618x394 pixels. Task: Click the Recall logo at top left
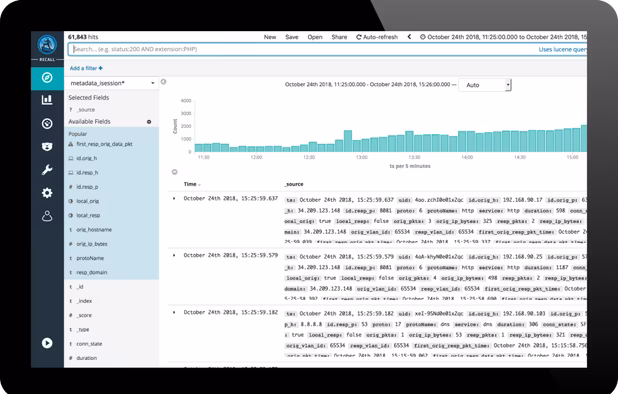pos(47,45)
